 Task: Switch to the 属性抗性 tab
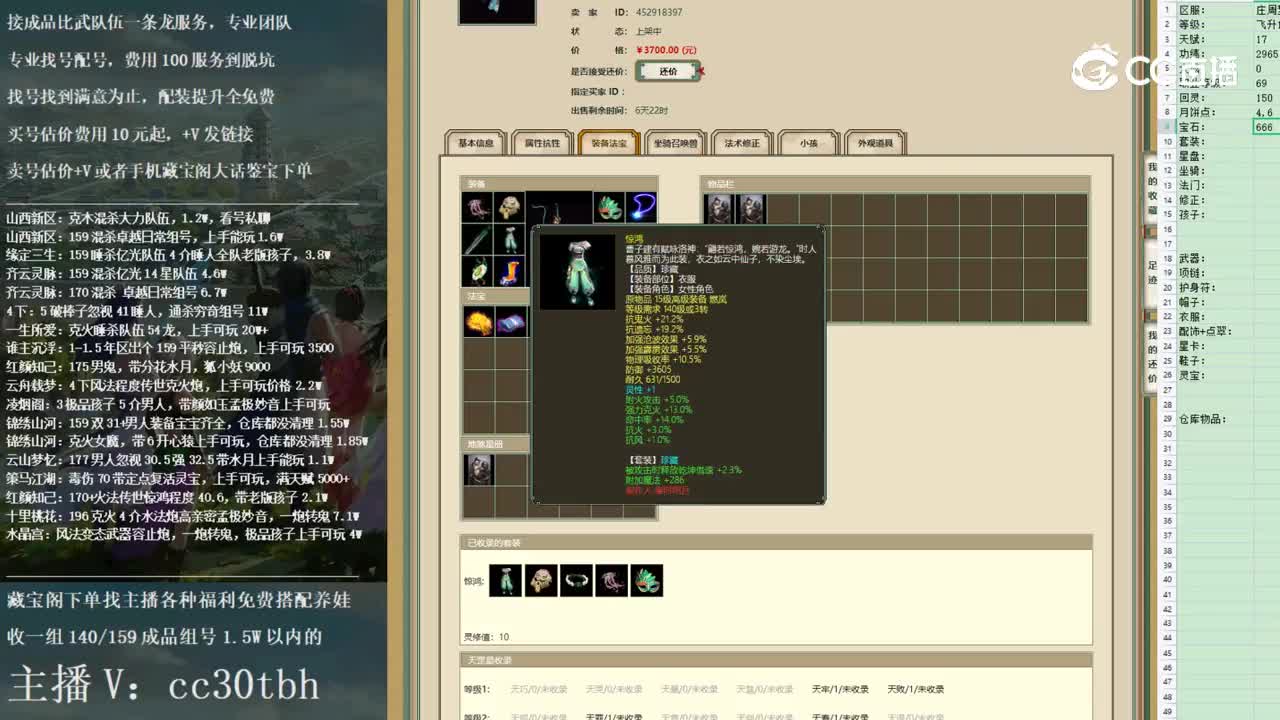click(x=543, y=143)
